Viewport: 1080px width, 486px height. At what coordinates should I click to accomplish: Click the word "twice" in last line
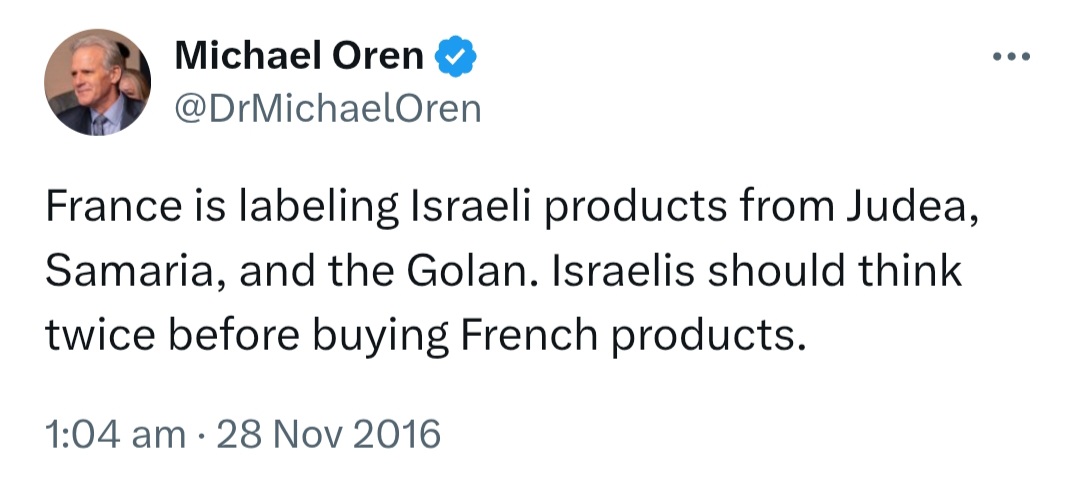[x=101, y=336]
